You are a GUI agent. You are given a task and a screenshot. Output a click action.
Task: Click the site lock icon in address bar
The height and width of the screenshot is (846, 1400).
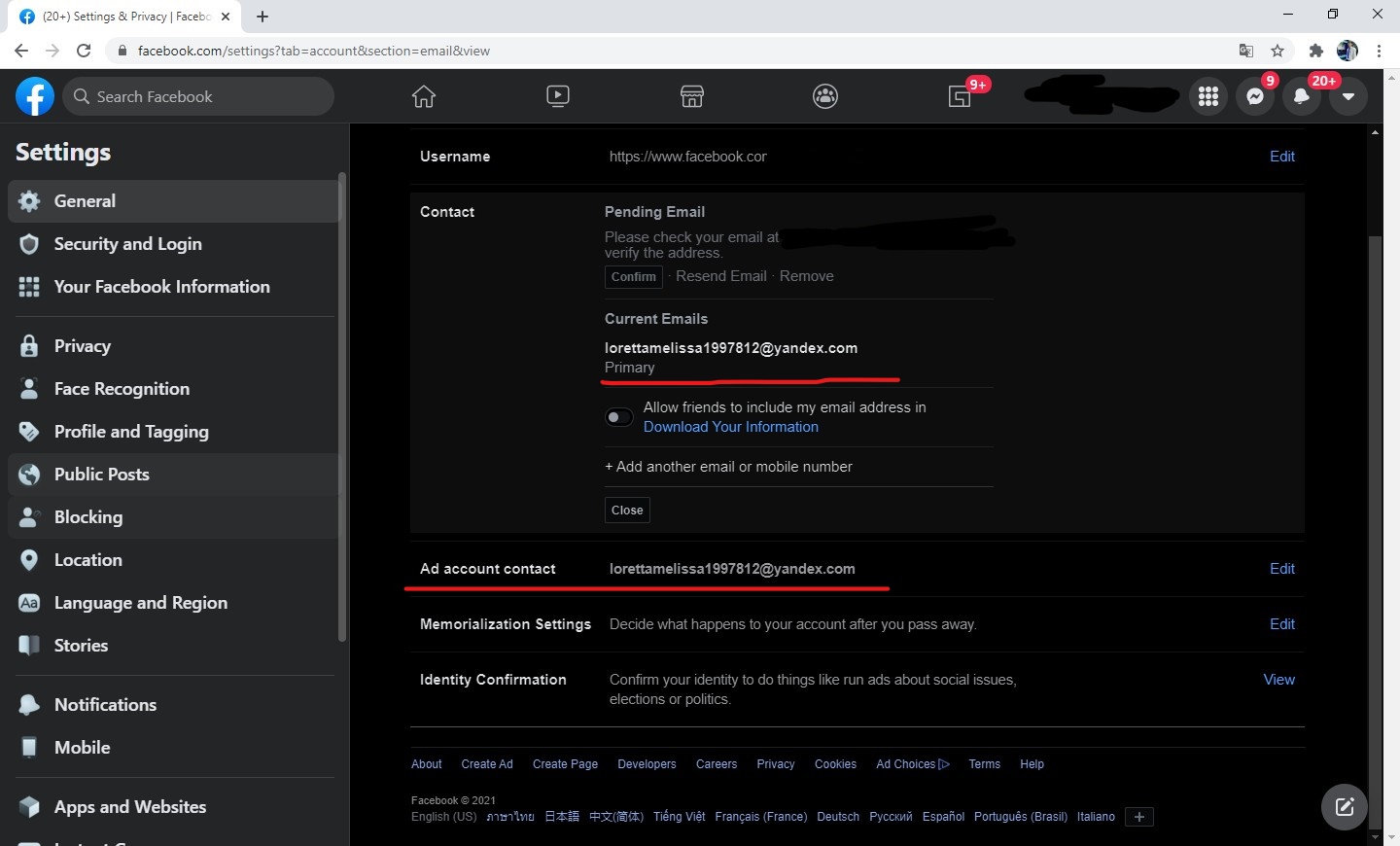(122, 51)
